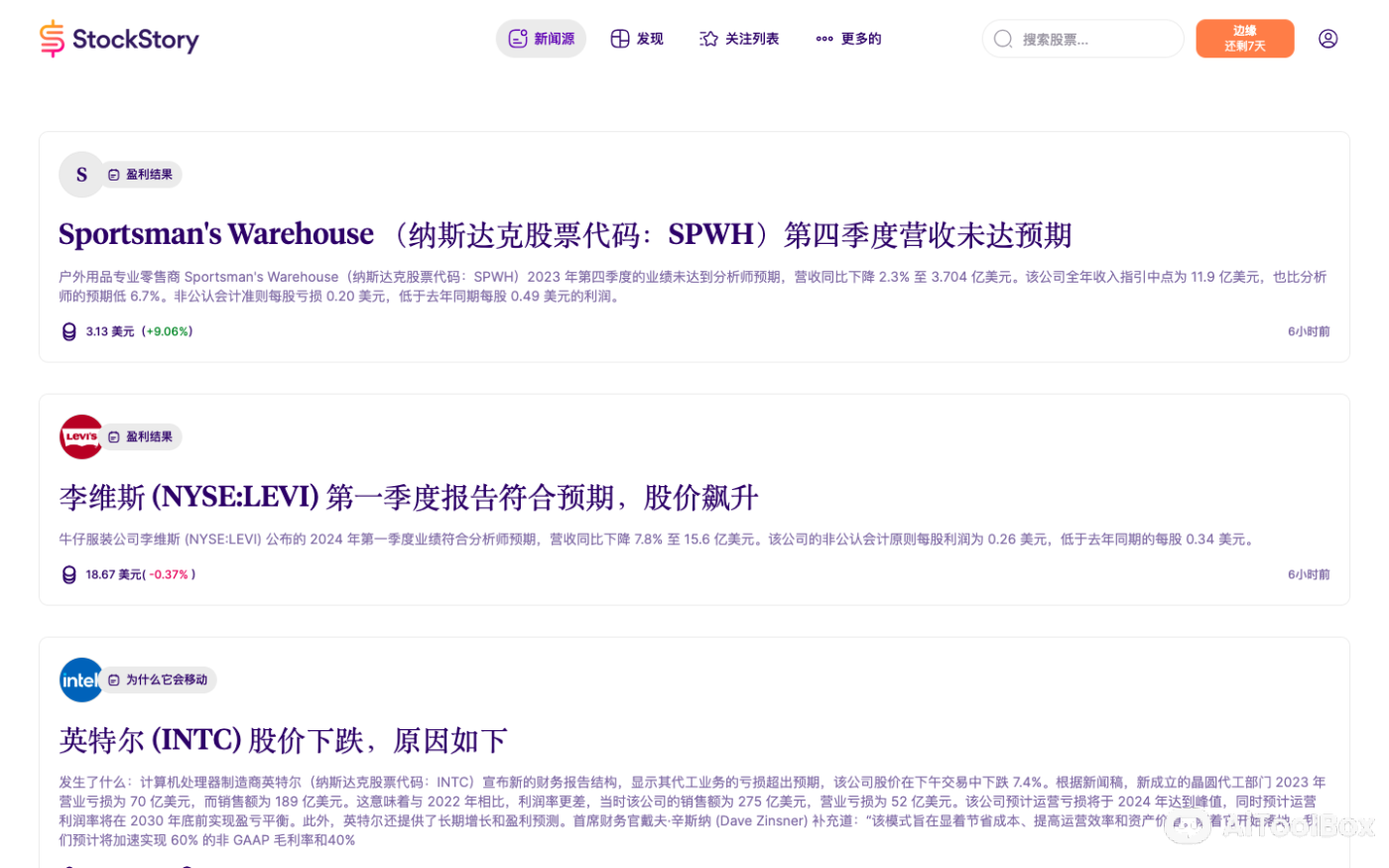Click the Intel company logo avatar
The image size is (1389, 868).
click(x=81, y=680)
